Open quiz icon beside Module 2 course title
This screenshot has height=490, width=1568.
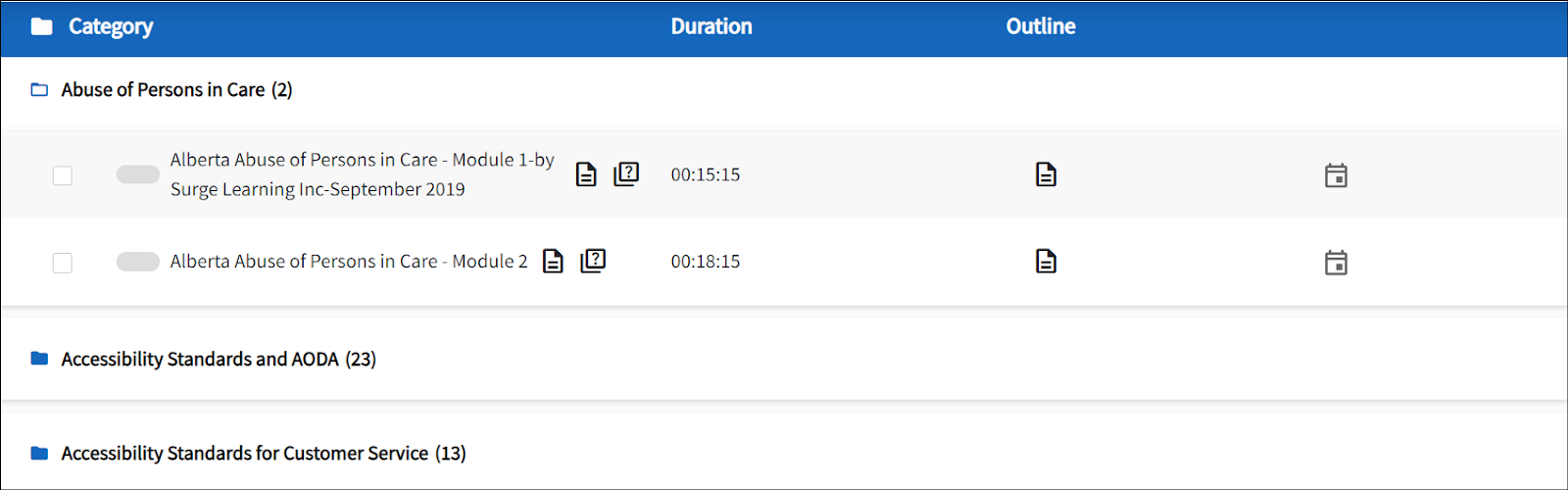(x=593, y=261)
